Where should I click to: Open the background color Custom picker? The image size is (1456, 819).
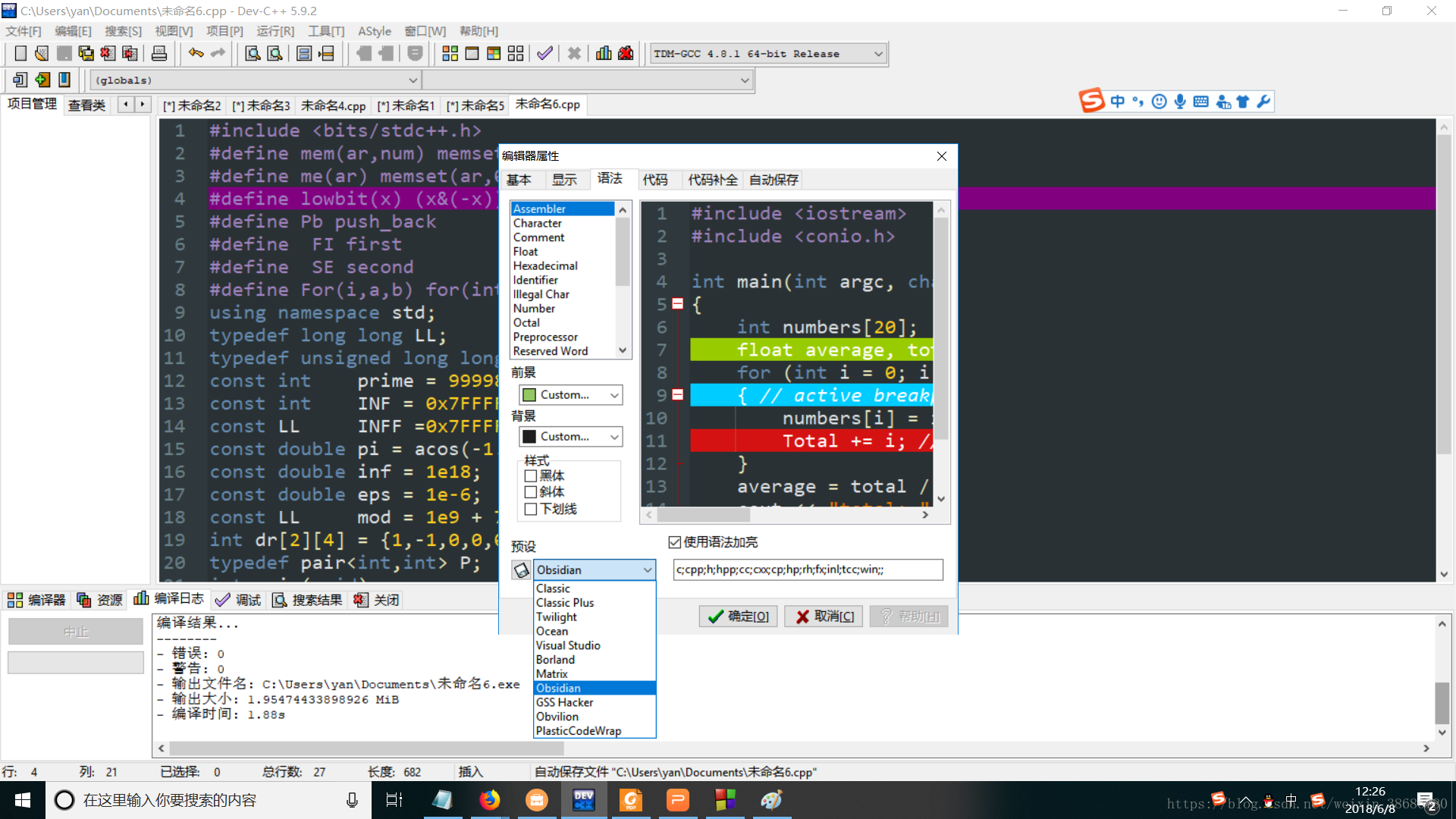click(571, 437)
